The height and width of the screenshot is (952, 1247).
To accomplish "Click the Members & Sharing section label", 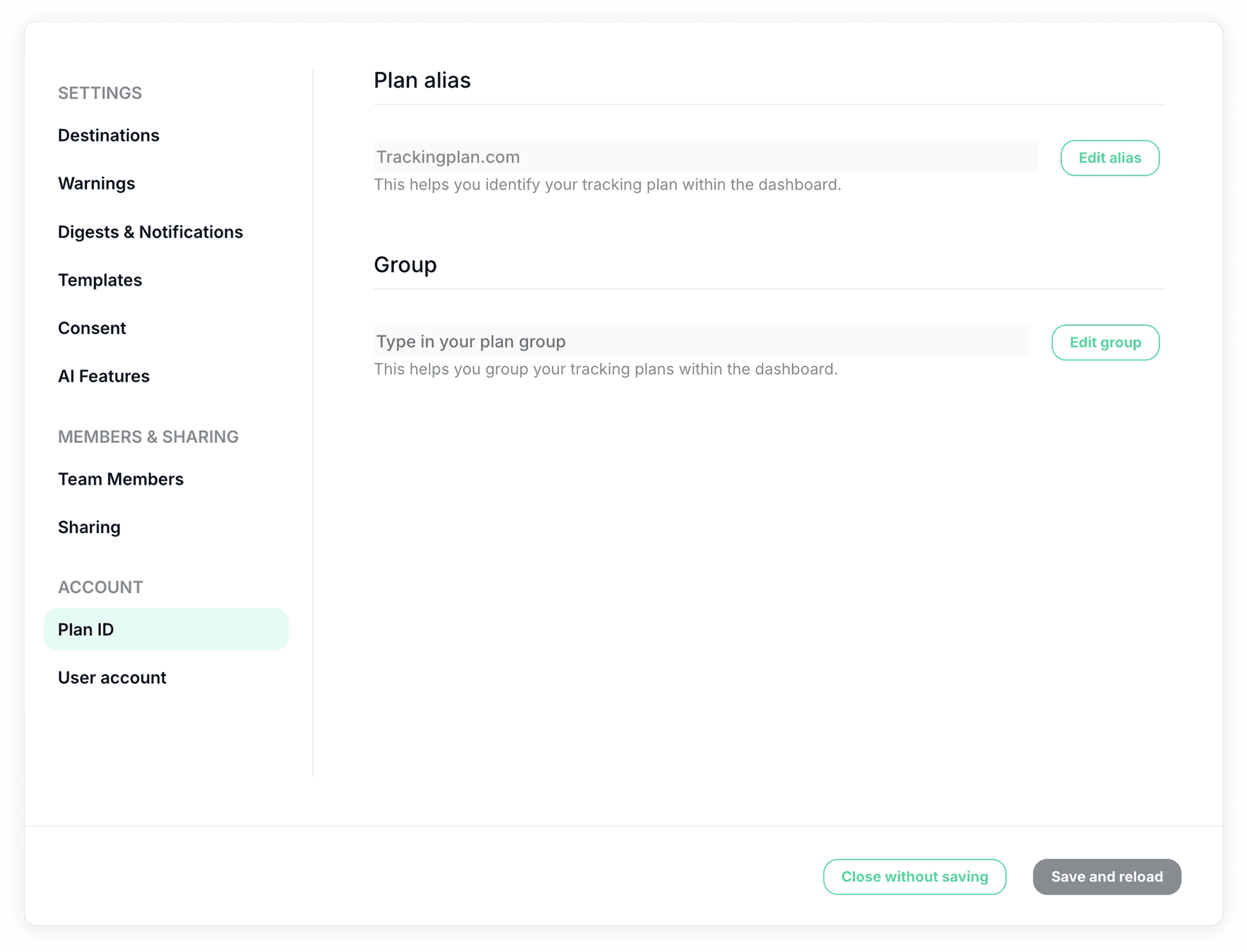I will point(148,436).
